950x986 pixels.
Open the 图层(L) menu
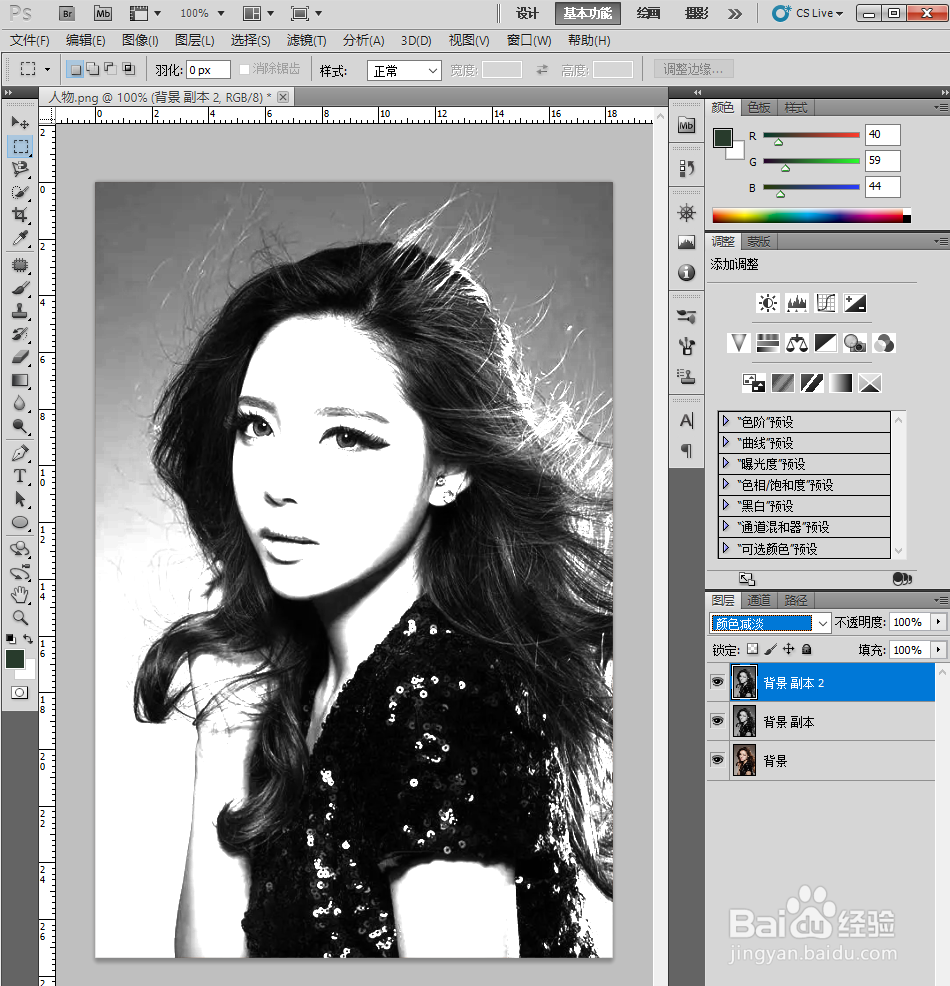pos(194,41)
